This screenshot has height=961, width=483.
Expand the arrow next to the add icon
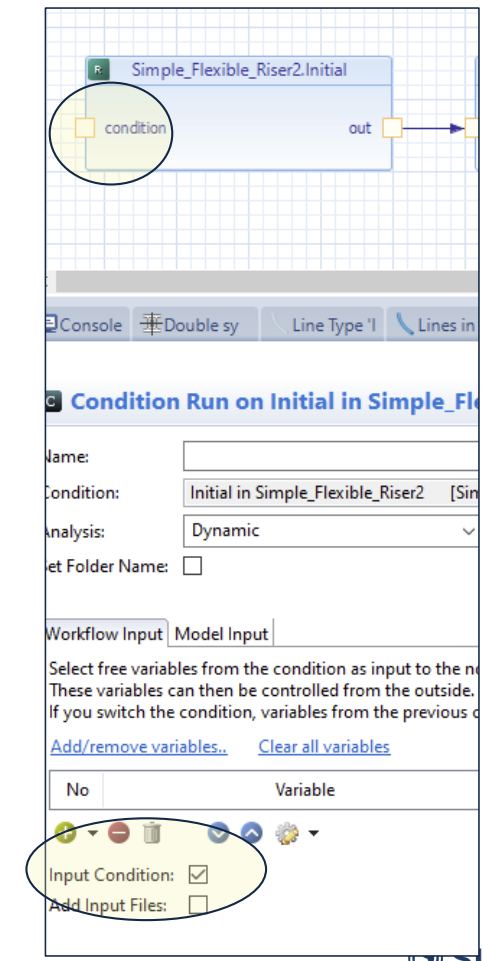tap(93, 833)
